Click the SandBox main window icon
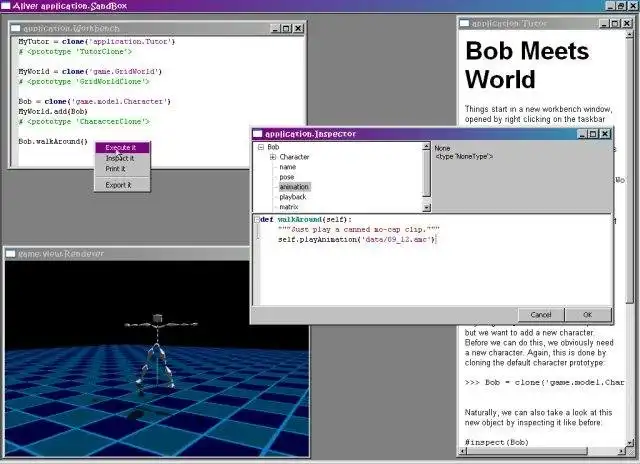This screenshot has width=640, height=464. click(x=6, y=6)
